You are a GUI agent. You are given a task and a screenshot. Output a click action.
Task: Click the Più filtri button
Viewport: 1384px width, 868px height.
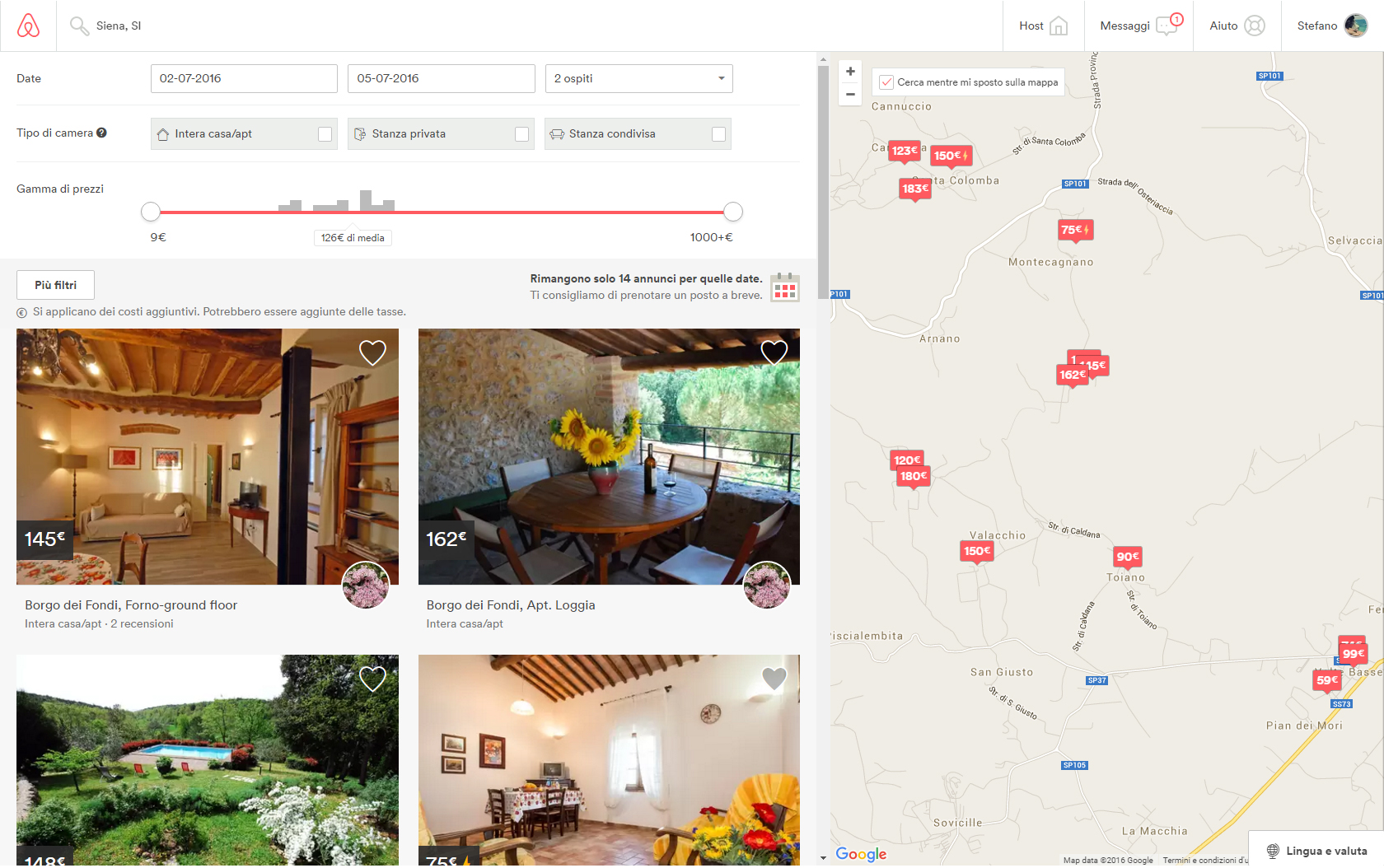click(55, 285)
